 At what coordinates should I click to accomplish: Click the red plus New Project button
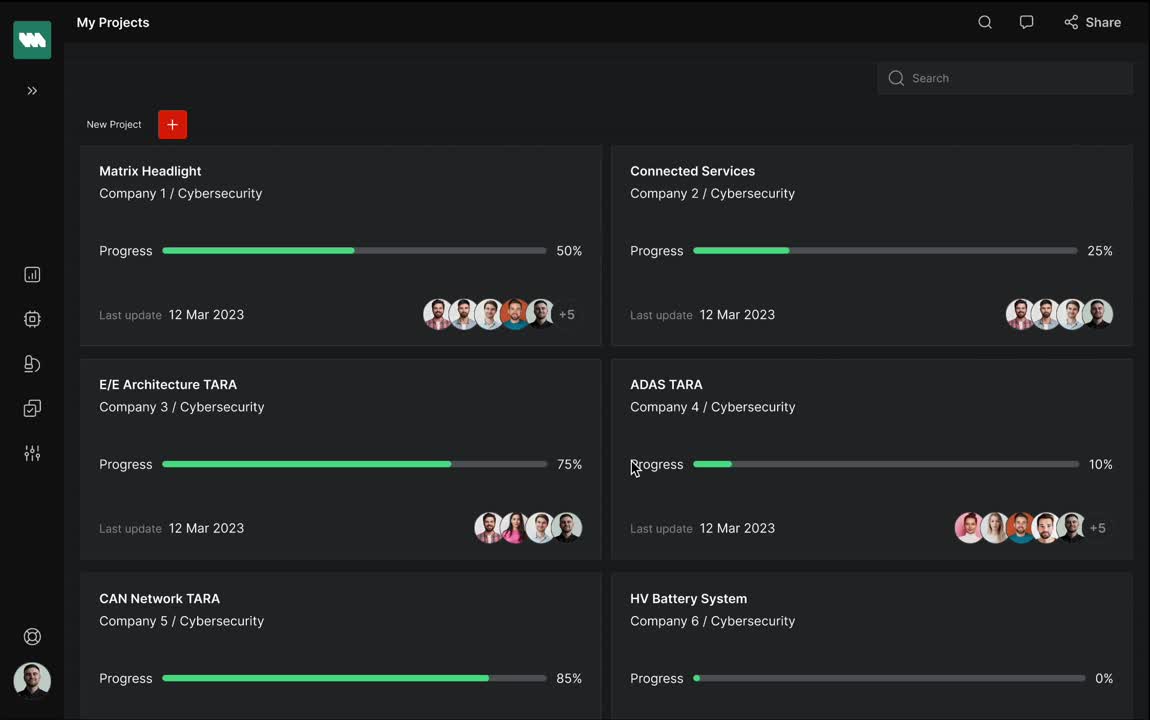[172, 125]
